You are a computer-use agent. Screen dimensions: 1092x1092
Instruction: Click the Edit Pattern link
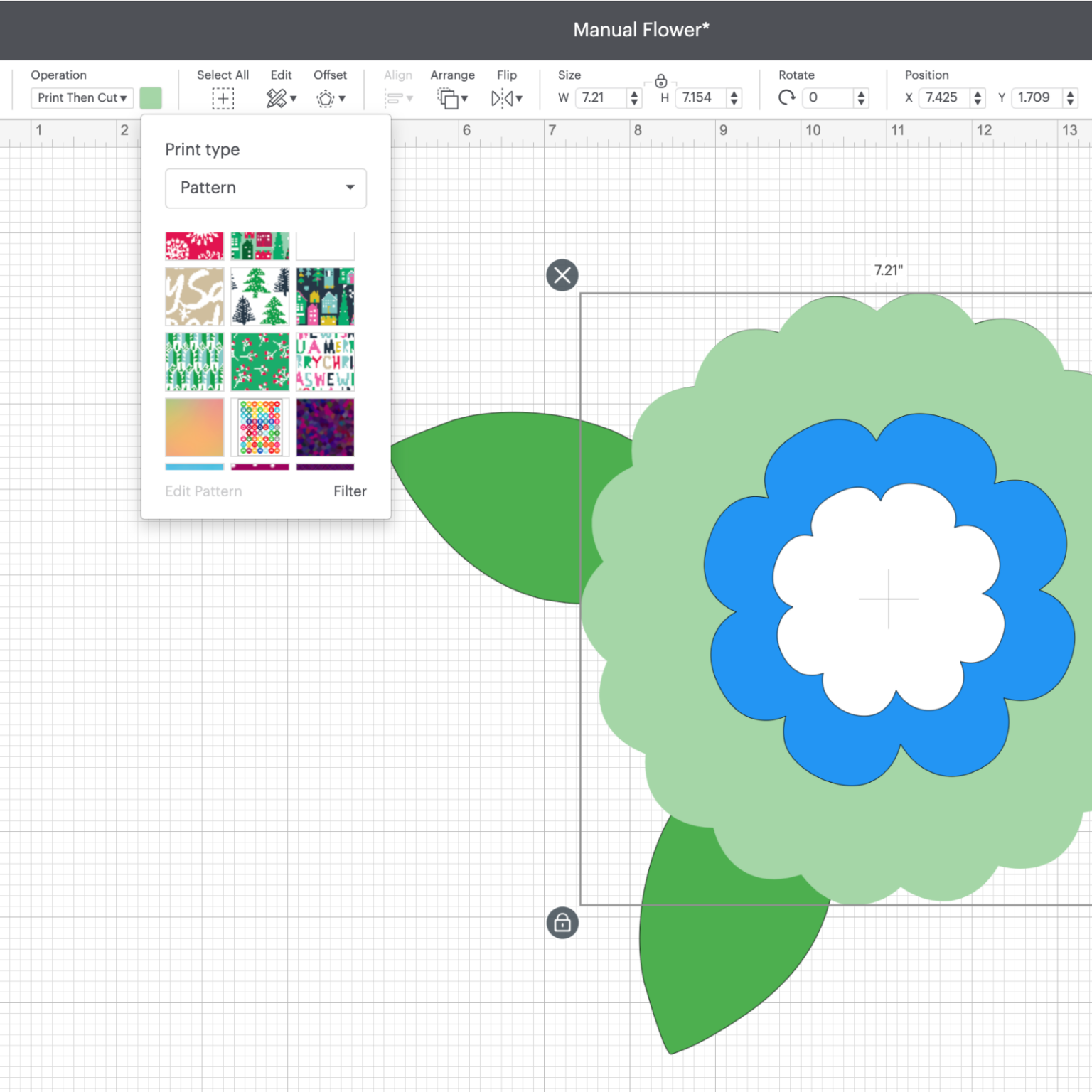pos(203,491)
